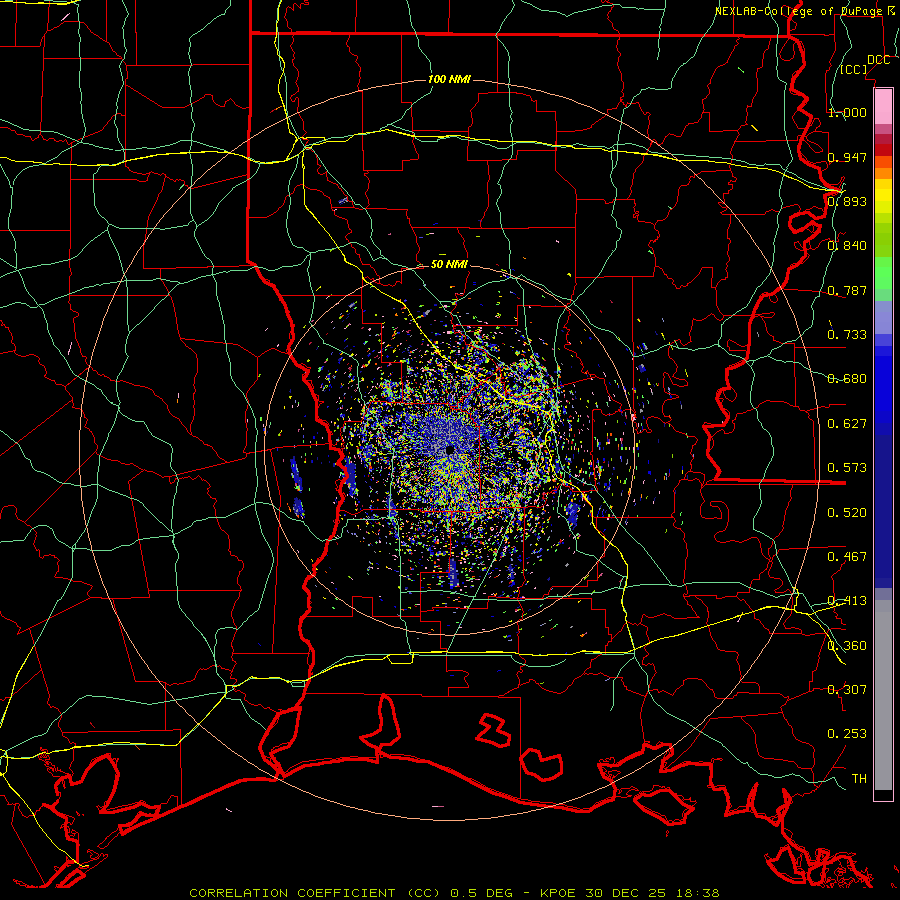This screenshot has height=900, width=900.
Task: Click the 0.5 DEG elevation text in the caption
Action: pyautogui.click(x=483, y=893)
